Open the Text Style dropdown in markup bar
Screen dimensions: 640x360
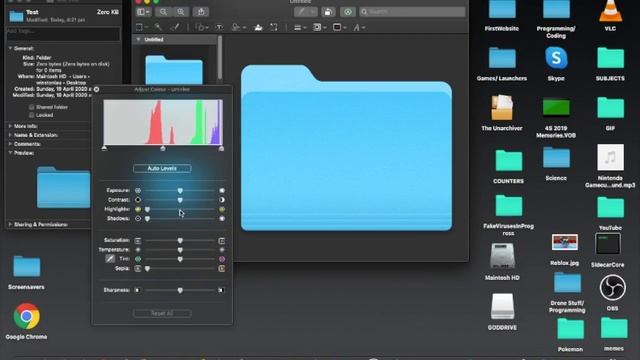[359, 27]
